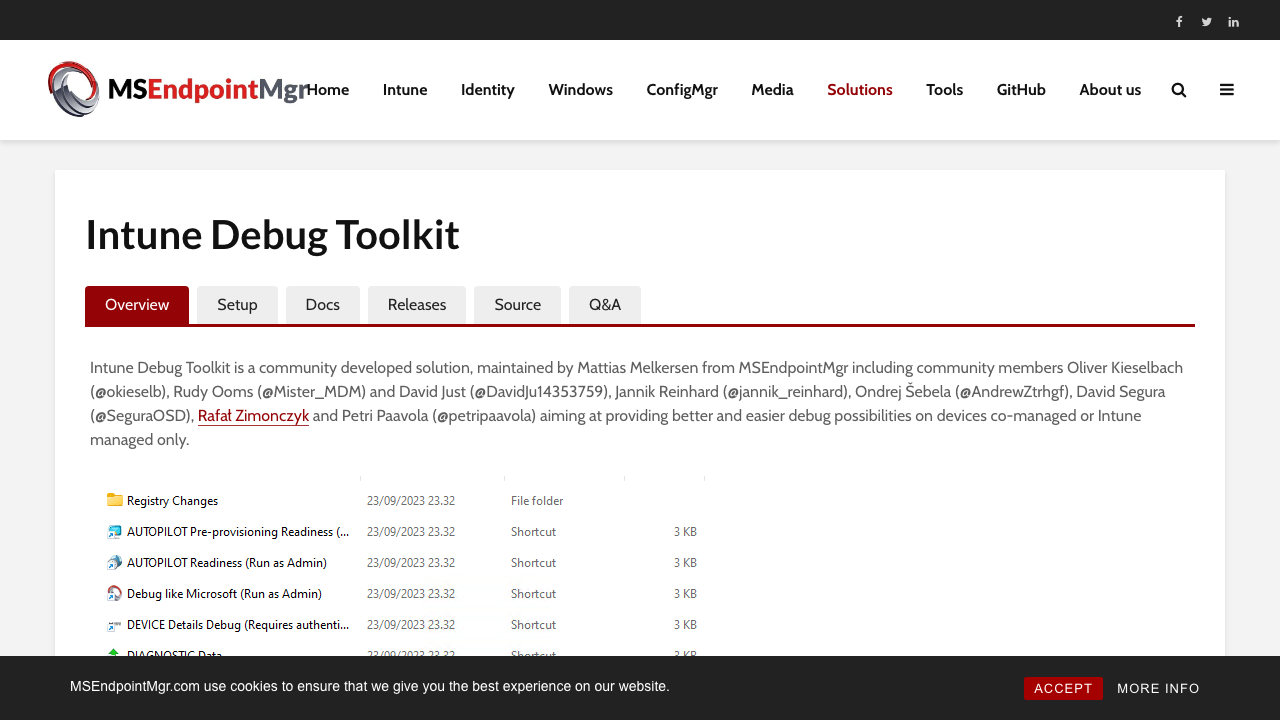Click the MSEndpointMgr logo

[177, 89]
